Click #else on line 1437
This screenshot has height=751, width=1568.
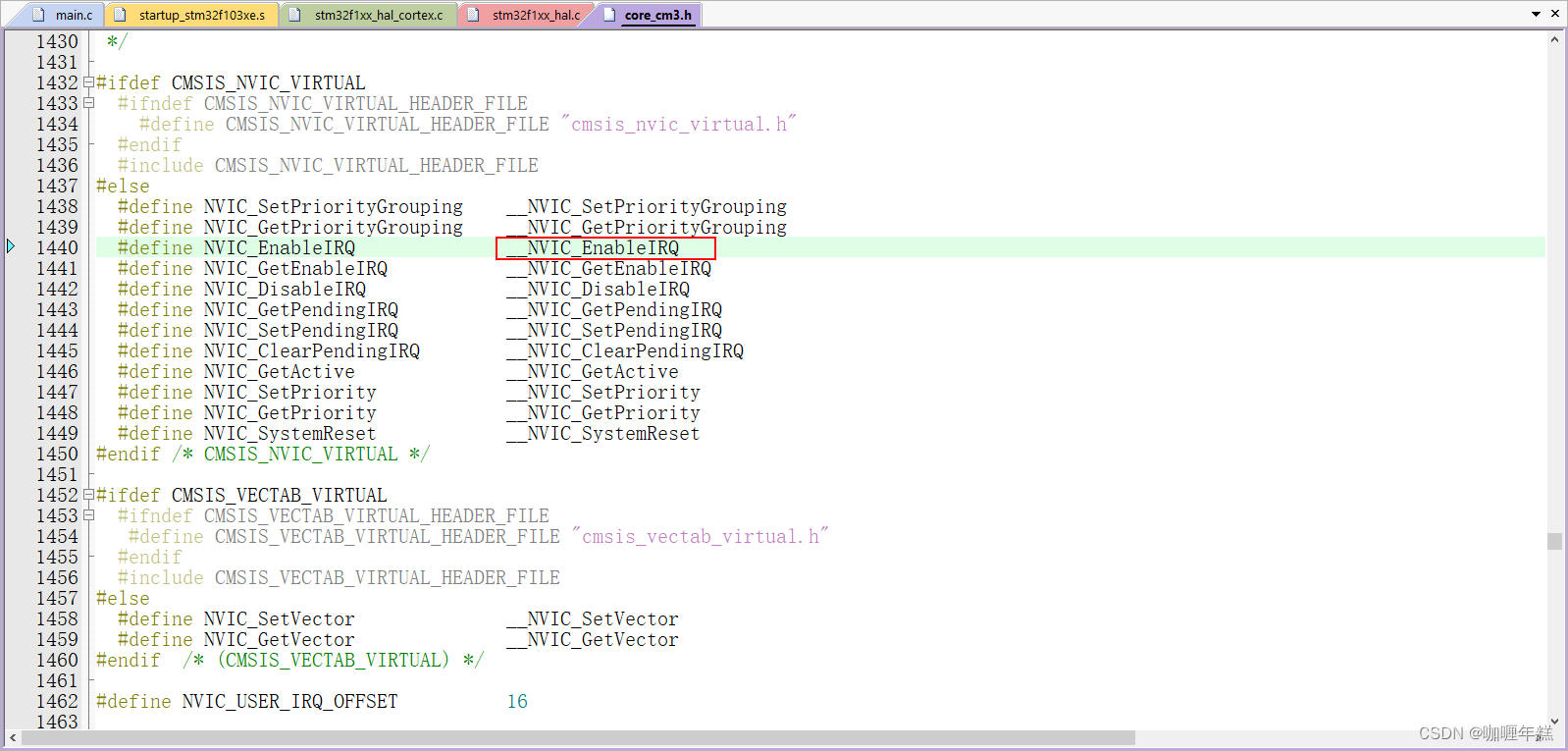pos(123,186)
